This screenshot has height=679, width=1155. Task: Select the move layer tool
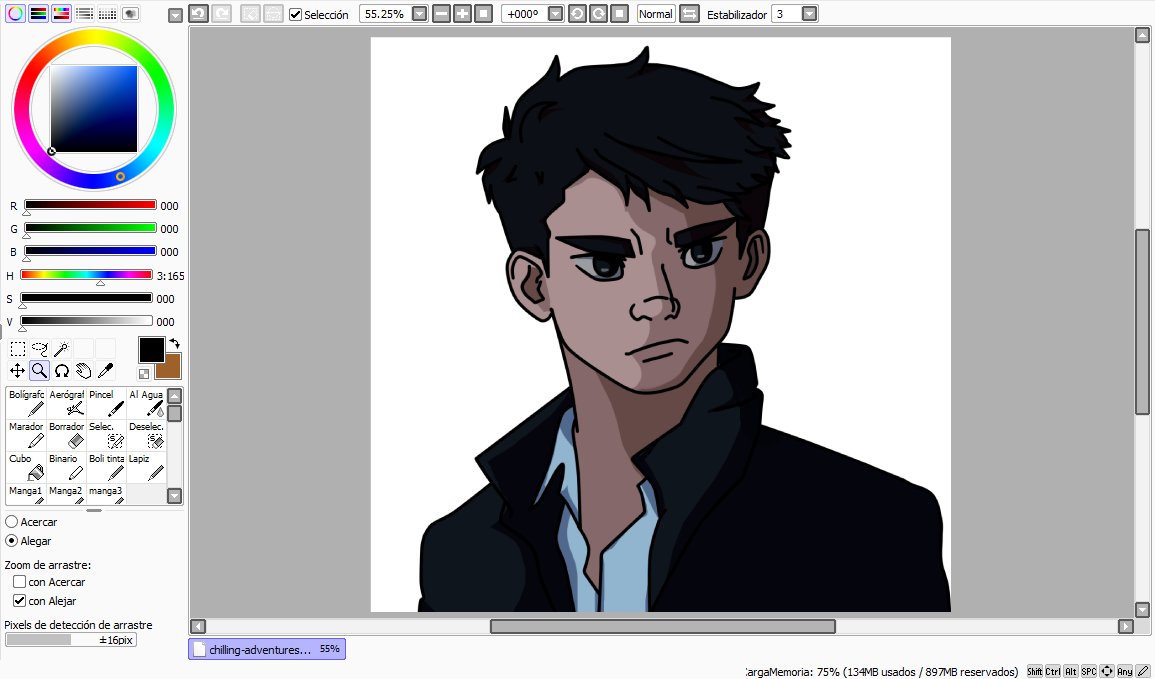coord(18,370)
